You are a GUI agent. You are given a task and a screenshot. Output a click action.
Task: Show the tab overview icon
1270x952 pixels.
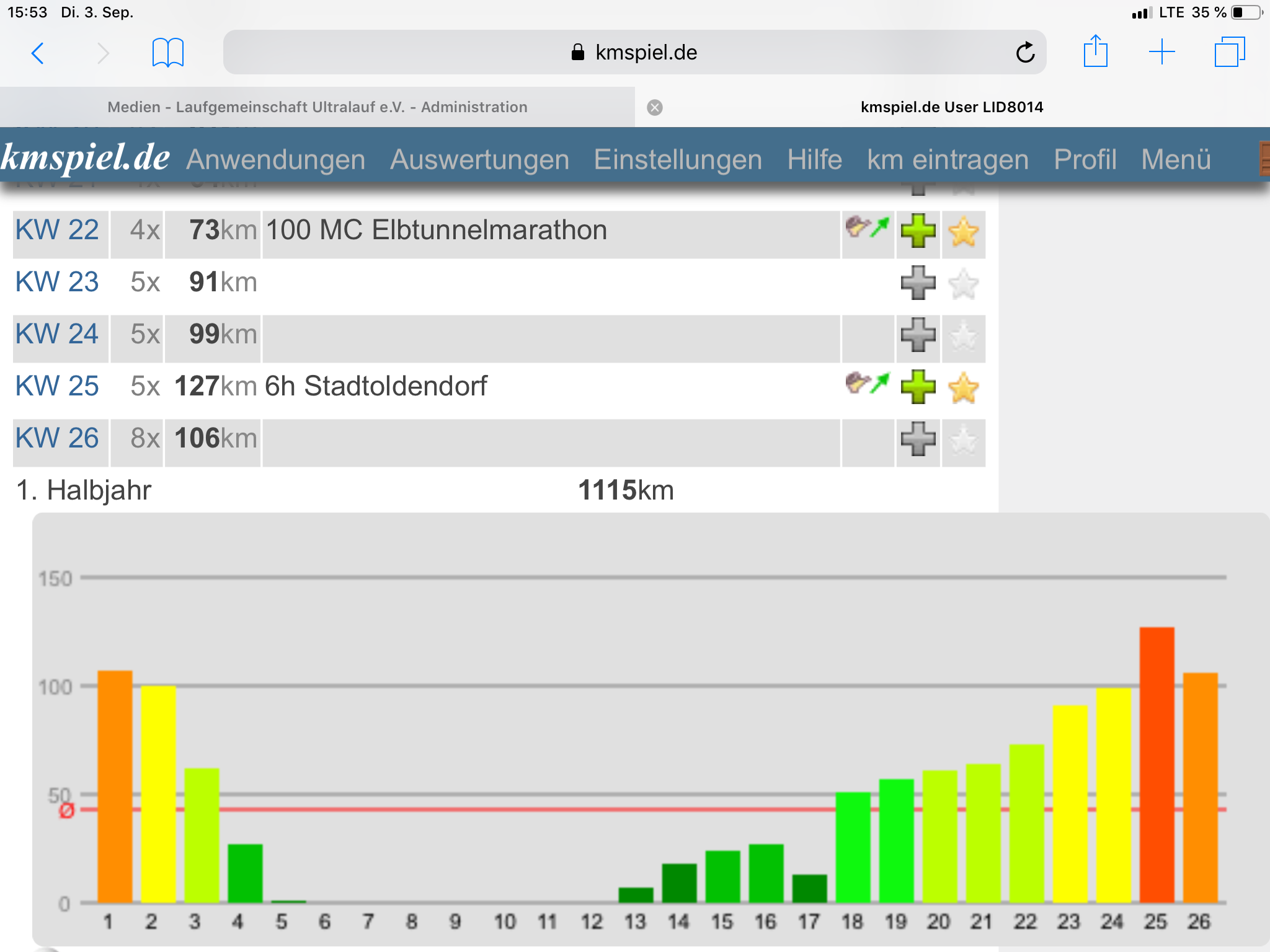point(1230,52)
